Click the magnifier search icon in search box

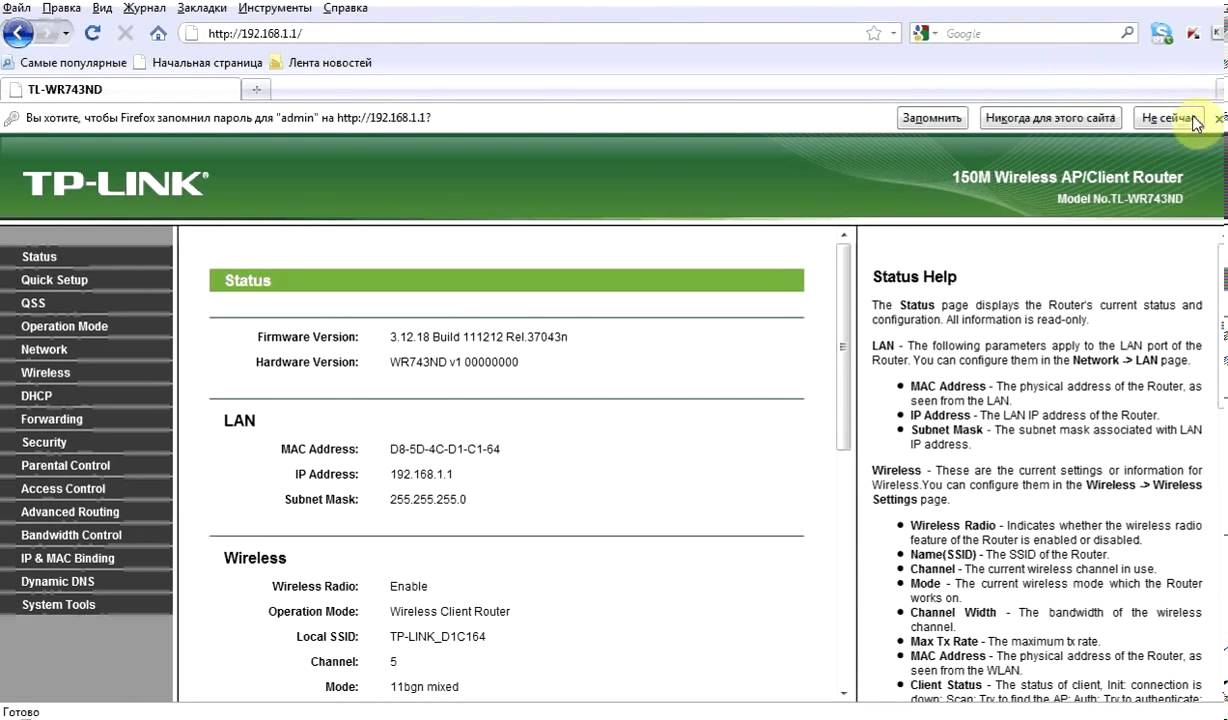coord(1128,33)
